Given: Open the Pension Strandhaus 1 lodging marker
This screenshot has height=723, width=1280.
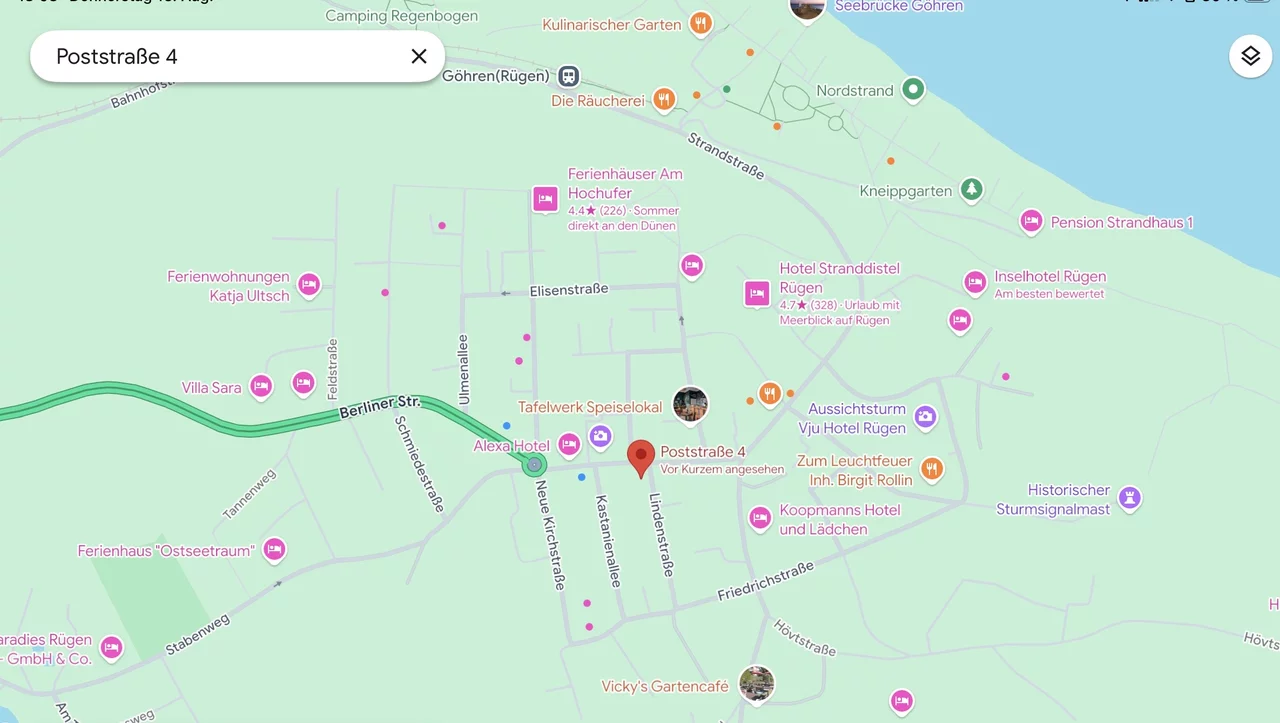Looking at the screenshot, I should pos(1031,222).
